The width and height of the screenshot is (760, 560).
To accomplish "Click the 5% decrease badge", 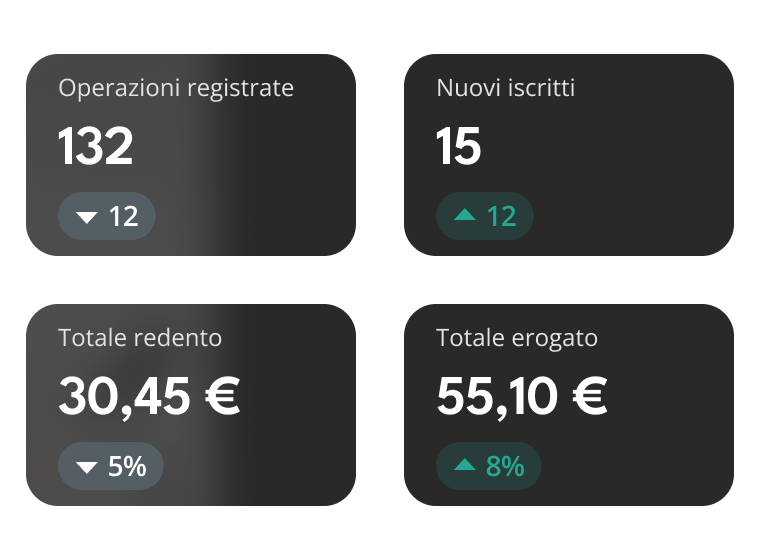I will point(111,466).
